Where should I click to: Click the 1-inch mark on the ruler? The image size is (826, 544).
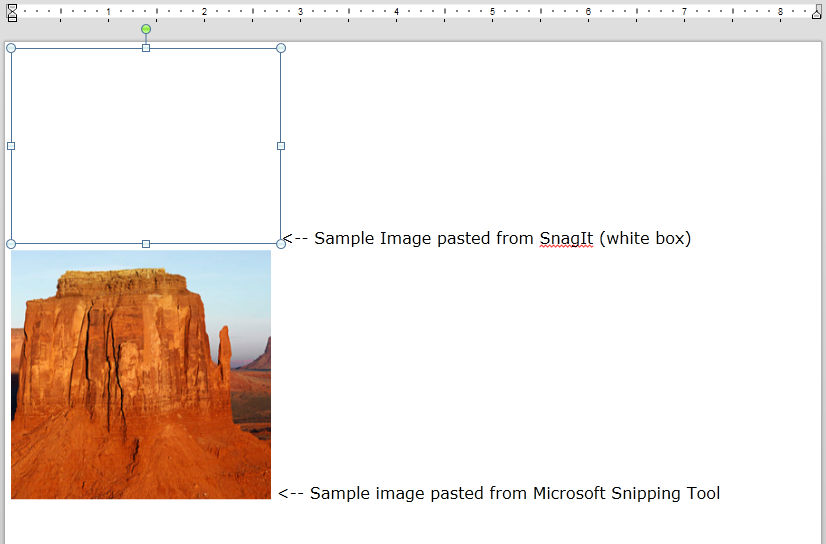(108, 12)
